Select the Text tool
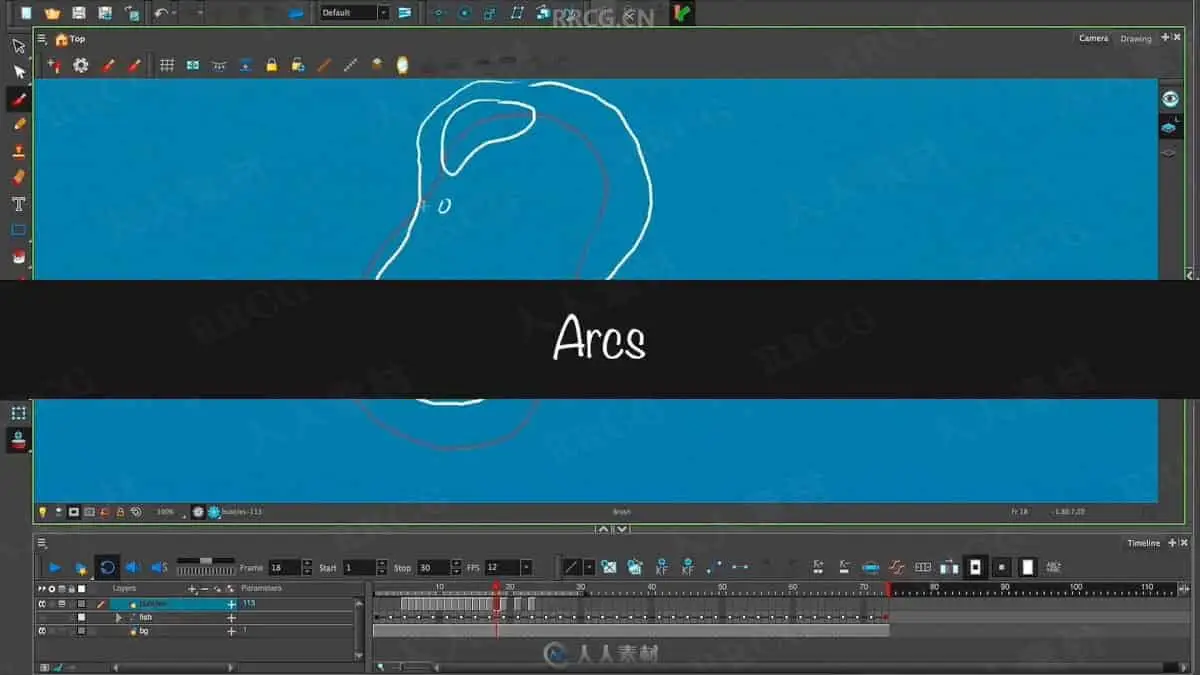The height and width of the screenshot is (675, 1200). (18, 204)
